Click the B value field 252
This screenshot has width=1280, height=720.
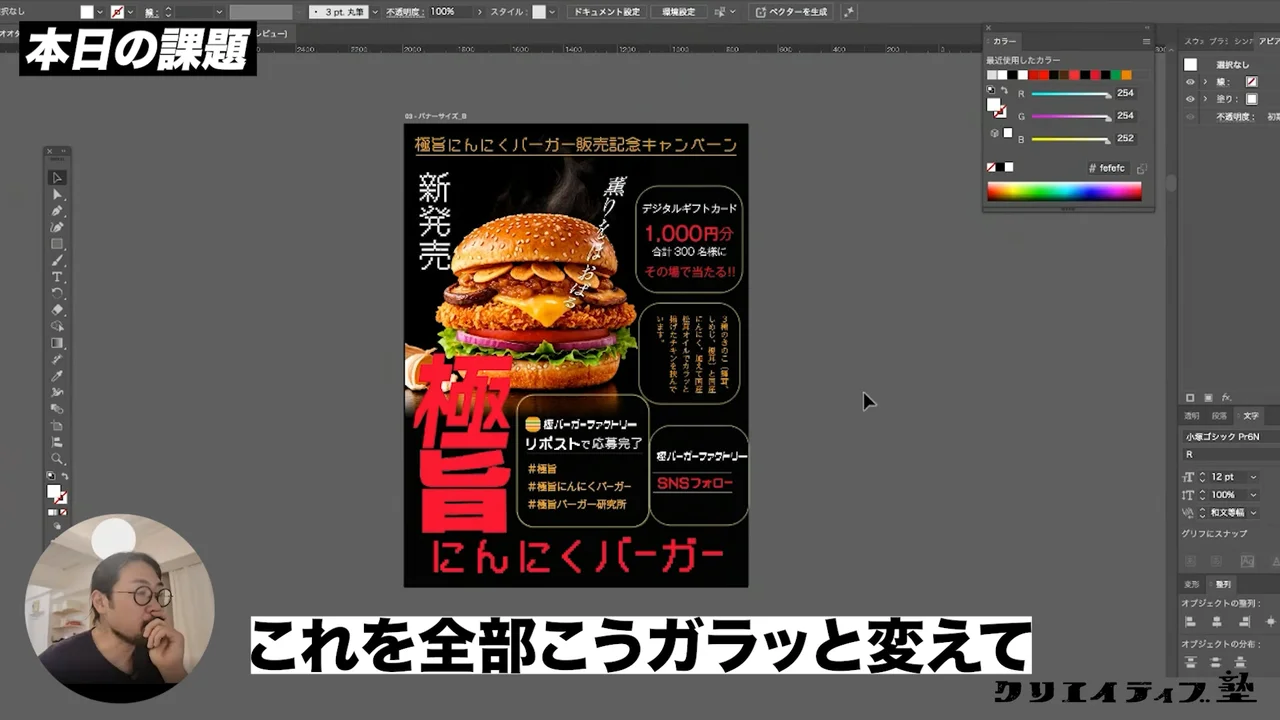tap(1125, 138)
